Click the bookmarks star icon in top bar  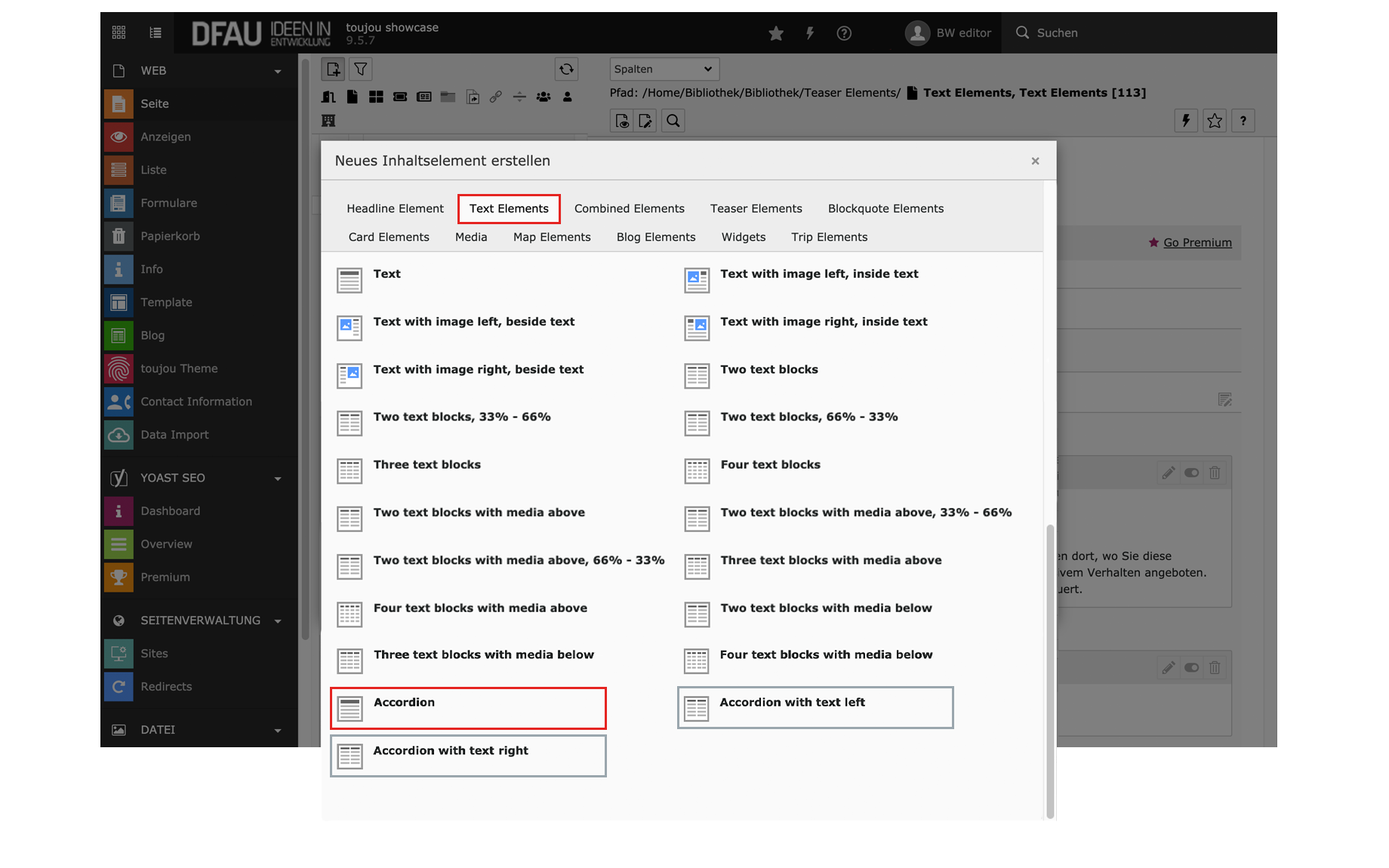click(x=775, y=33)
